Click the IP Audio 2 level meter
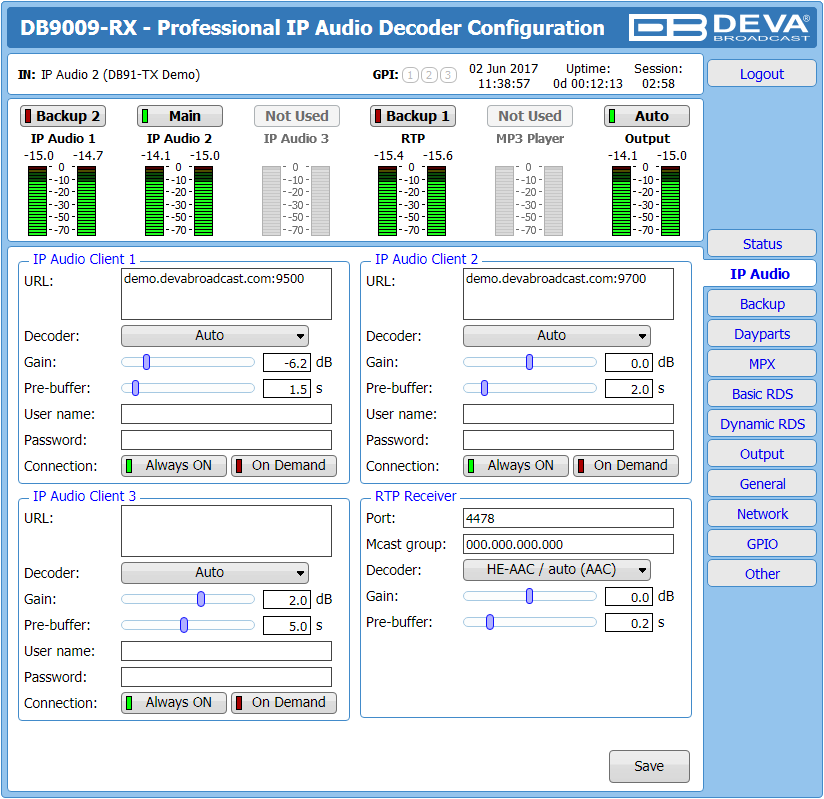 (179, 201)
